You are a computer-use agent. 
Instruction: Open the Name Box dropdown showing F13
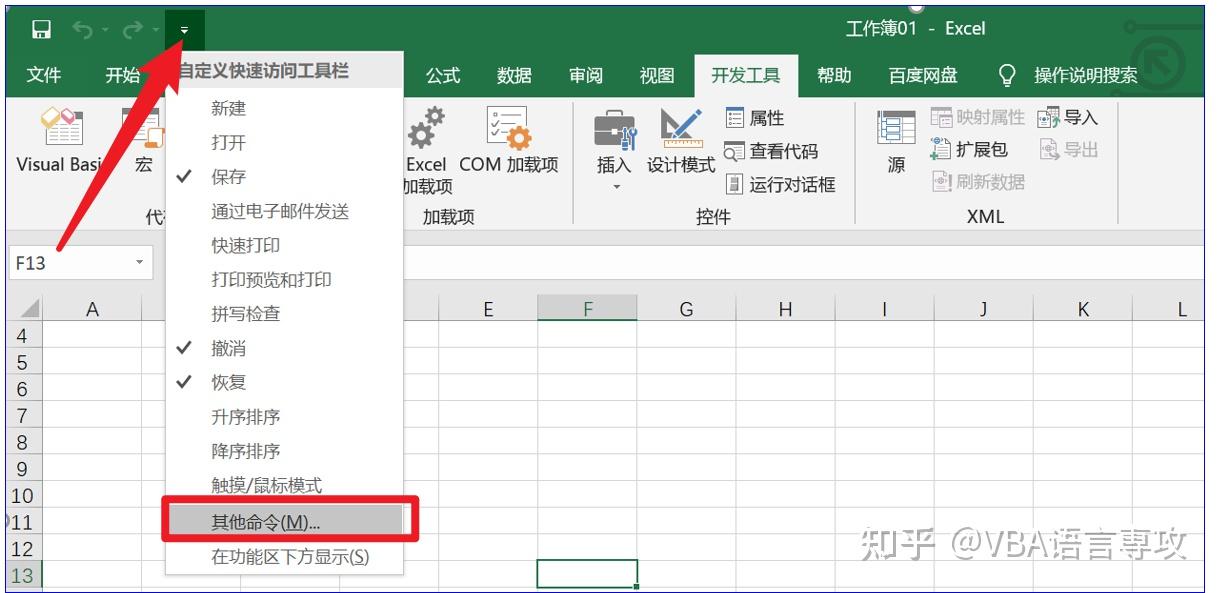pyautogui.click(x=137, y=262)
